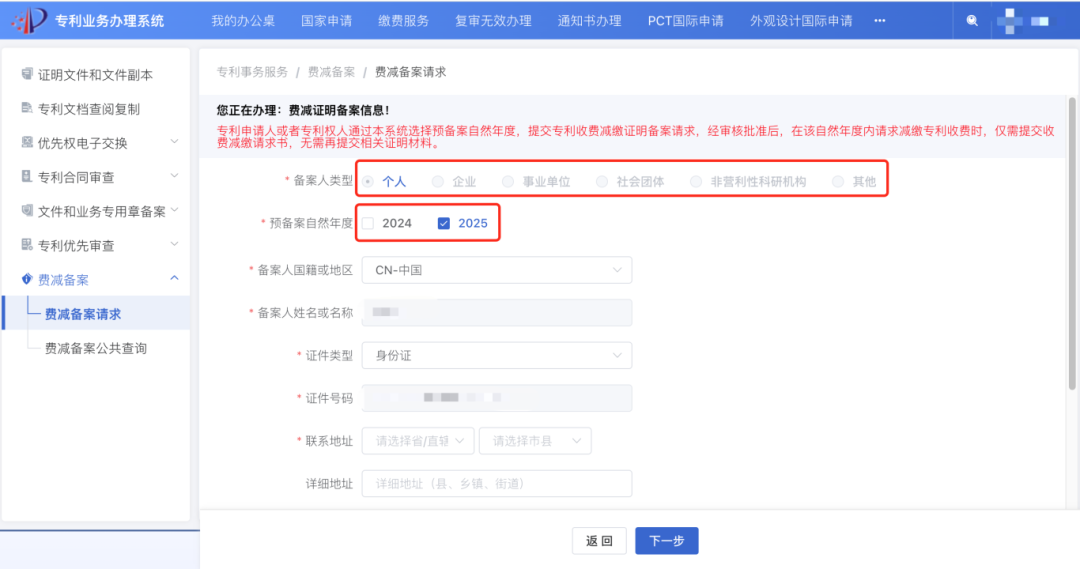The image size is (1080, 569).
Task: Click the 返回 button
Action: [599, 541]
